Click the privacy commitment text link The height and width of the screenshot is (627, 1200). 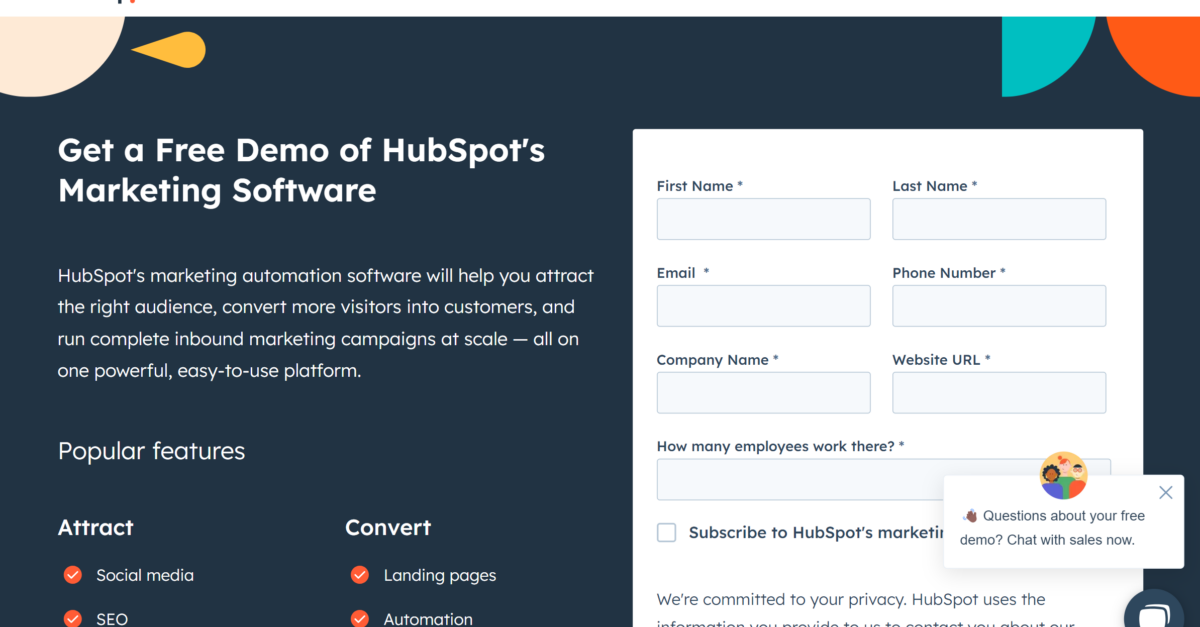pos(850,600)
